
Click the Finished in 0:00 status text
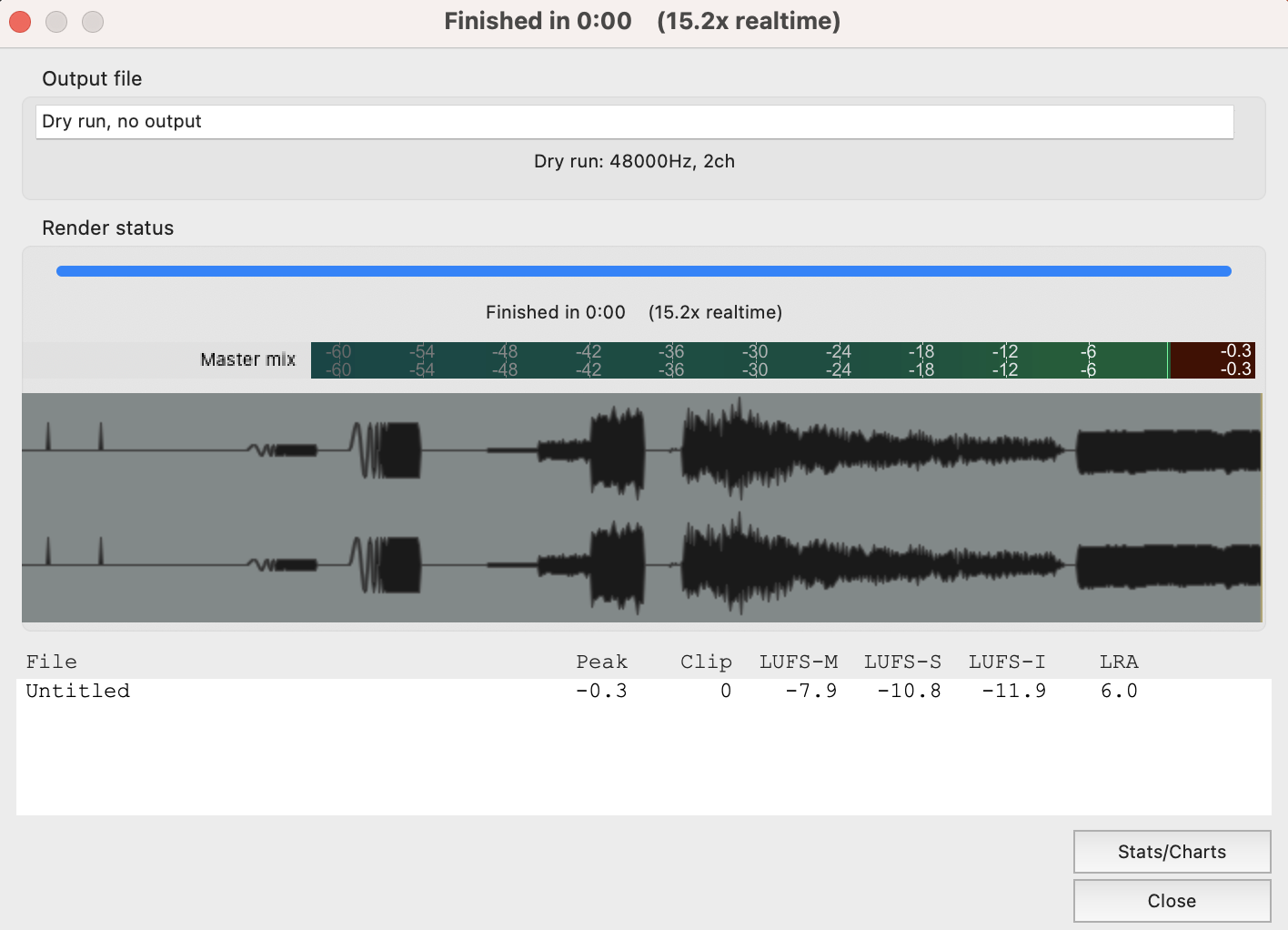(x=556, y=312)
